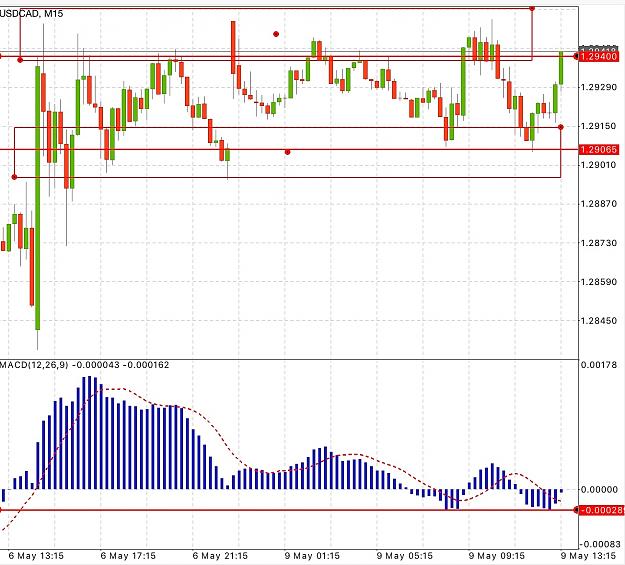Select red center dot of upper rectangle
Screen dimensions: 625x565
(276, 34)
